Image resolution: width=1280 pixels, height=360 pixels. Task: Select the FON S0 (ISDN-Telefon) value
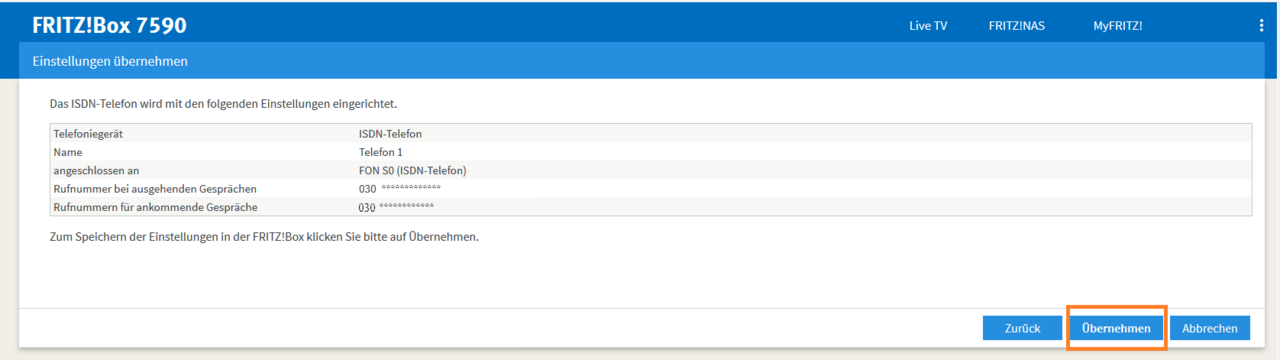coord(412,170)
